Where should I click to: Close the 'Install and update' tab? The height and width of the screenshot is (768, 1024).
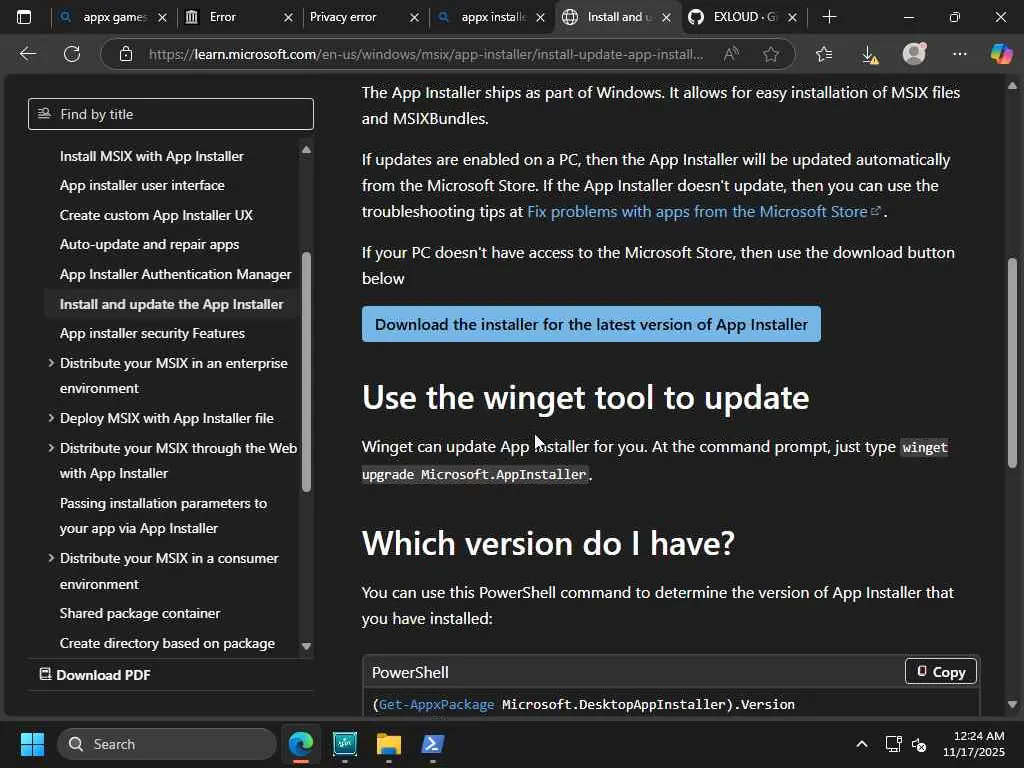[x=666, y=18]
